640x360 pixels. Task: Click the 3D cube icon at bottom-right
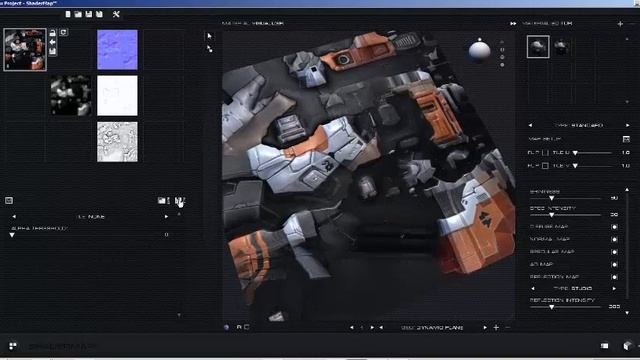click(628, 346)
